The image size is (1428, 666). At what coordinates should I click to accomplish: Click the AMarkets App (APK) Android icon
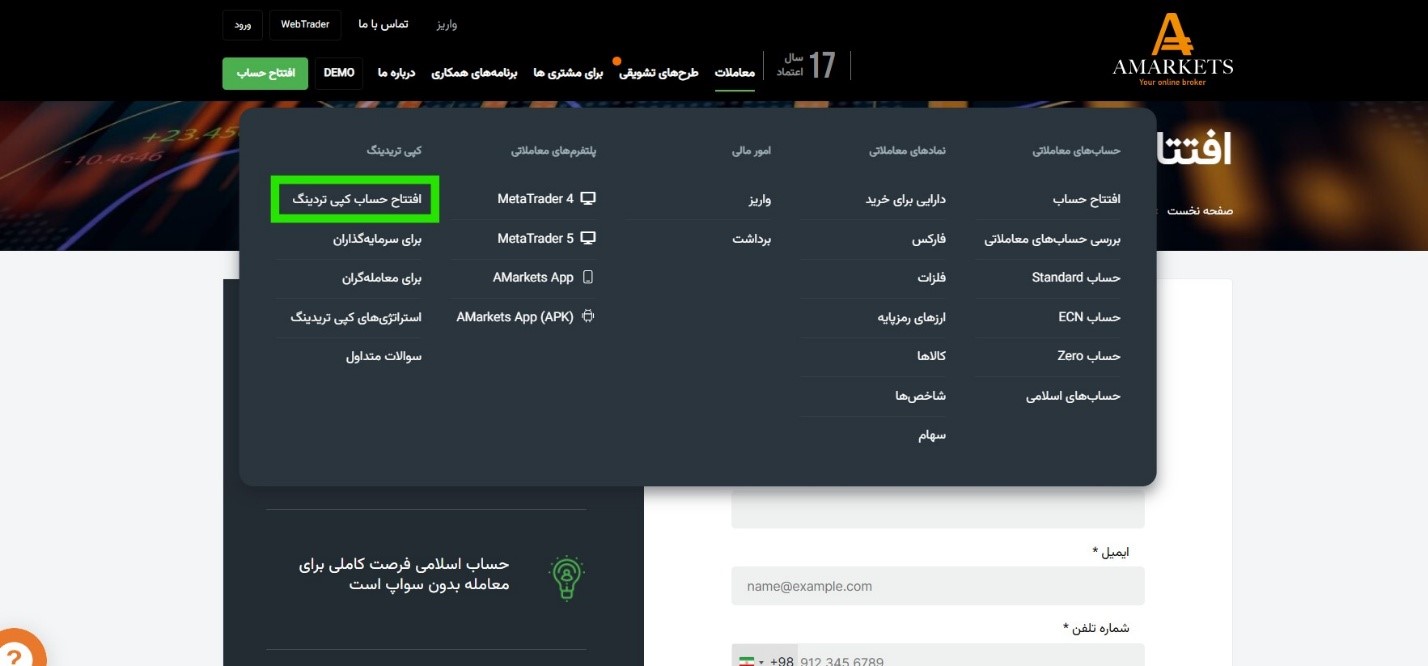click(588, 317)
